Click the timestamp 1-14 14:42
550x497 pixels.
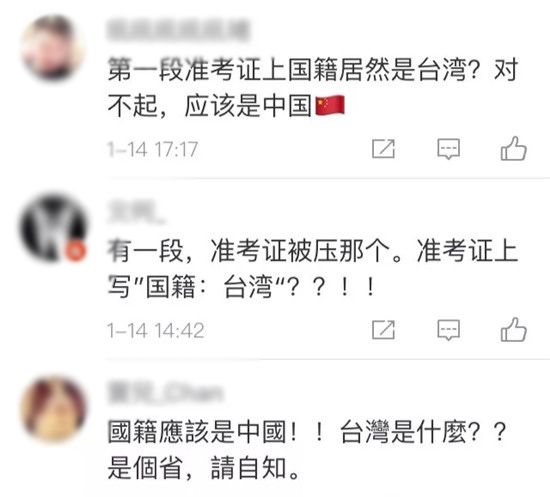pos(155,330)
